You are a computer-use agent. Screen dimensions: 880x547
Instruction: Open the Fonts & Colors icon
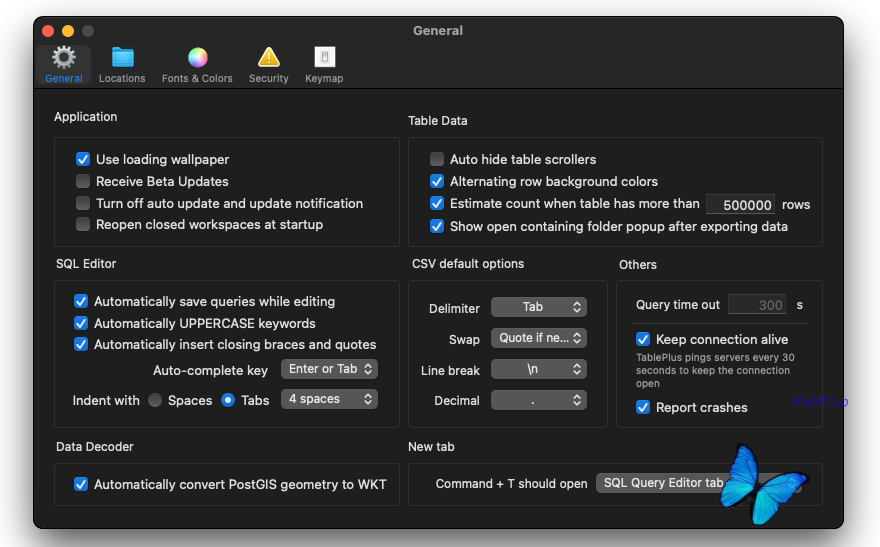[197, 58]
